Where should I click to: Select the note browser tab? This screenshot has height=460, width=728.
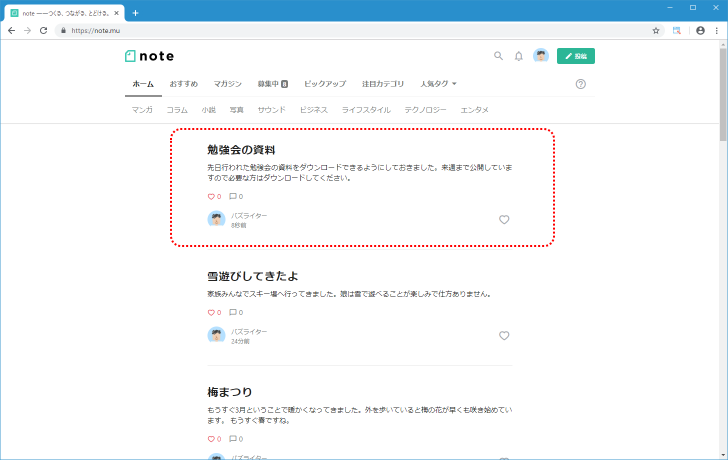point(65,13)
